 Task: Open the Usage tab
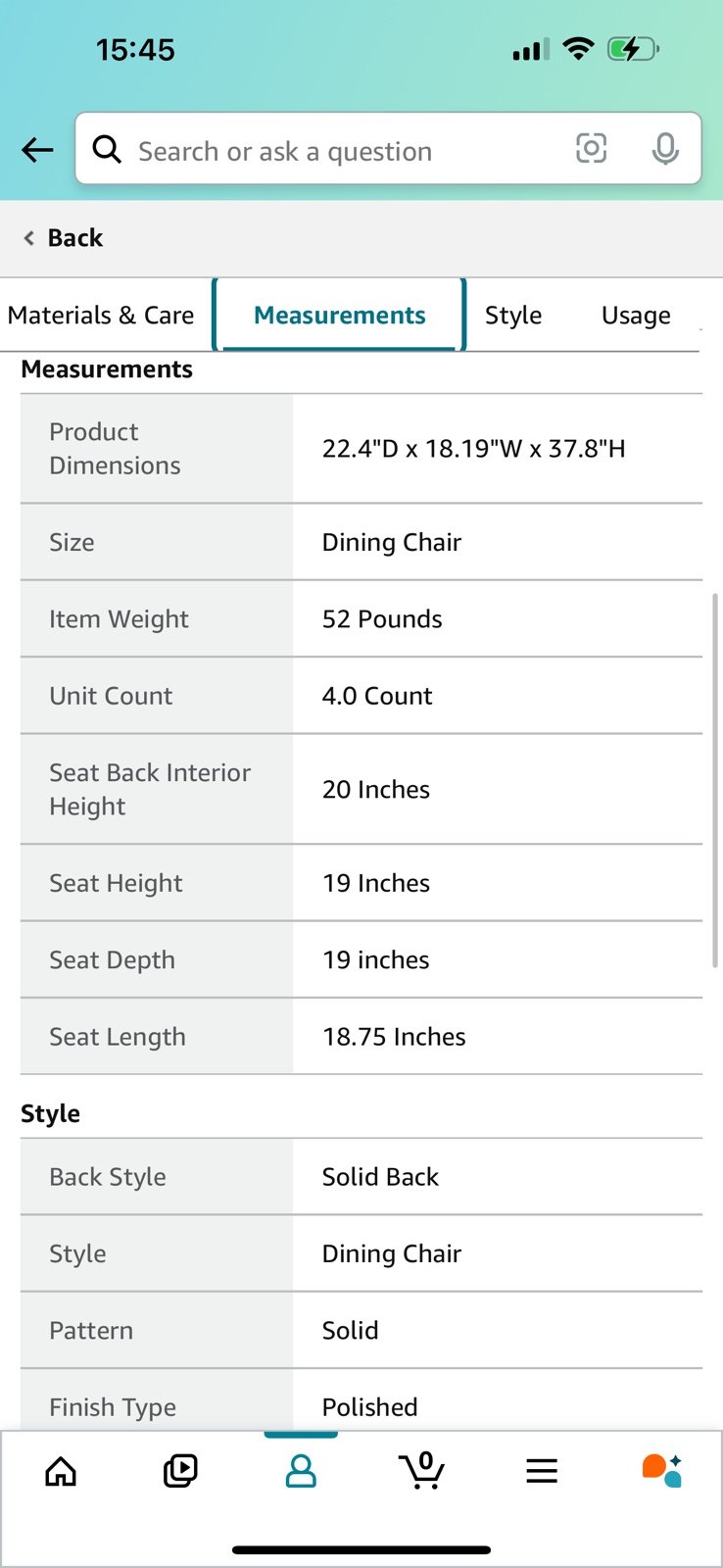coord(636,315)
